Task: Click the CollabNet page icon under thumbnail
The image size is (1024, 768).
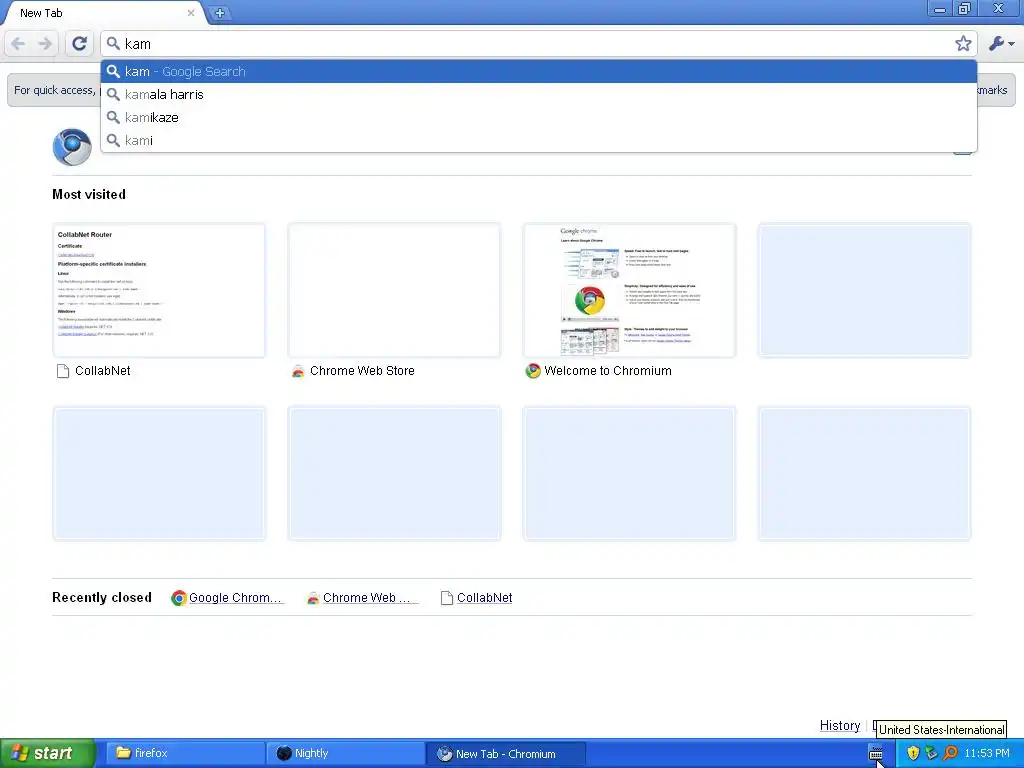Action: pos(63,371)
